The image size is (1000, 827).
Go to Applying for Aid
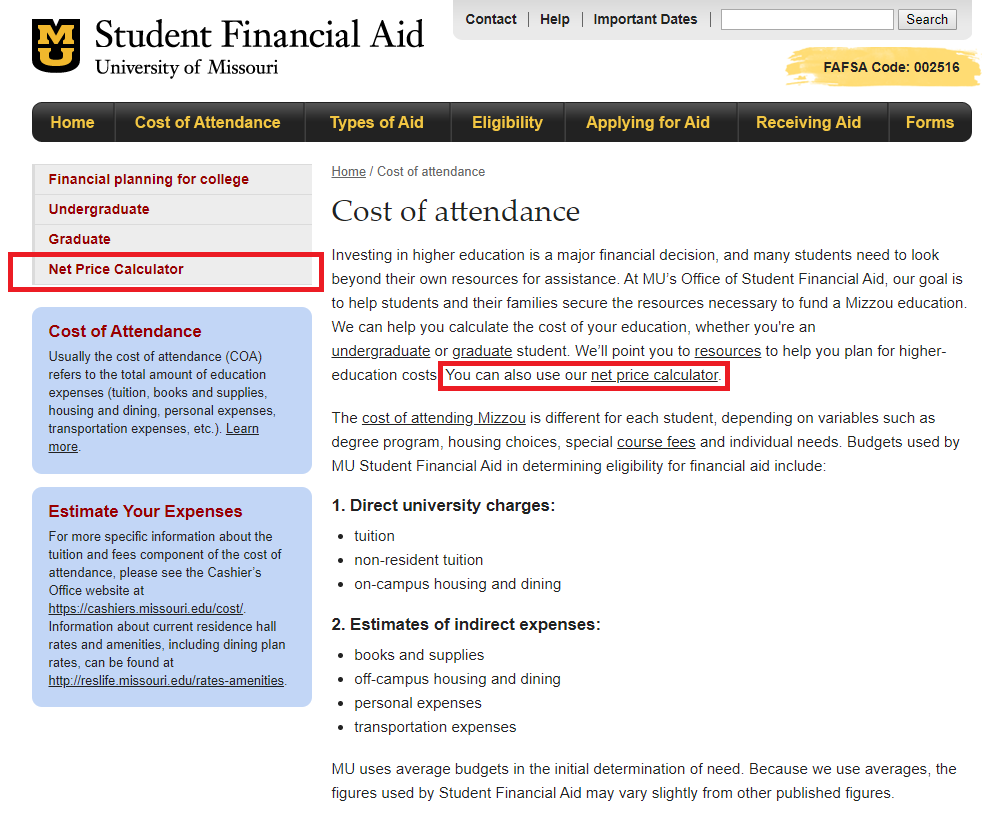point(648,121)
